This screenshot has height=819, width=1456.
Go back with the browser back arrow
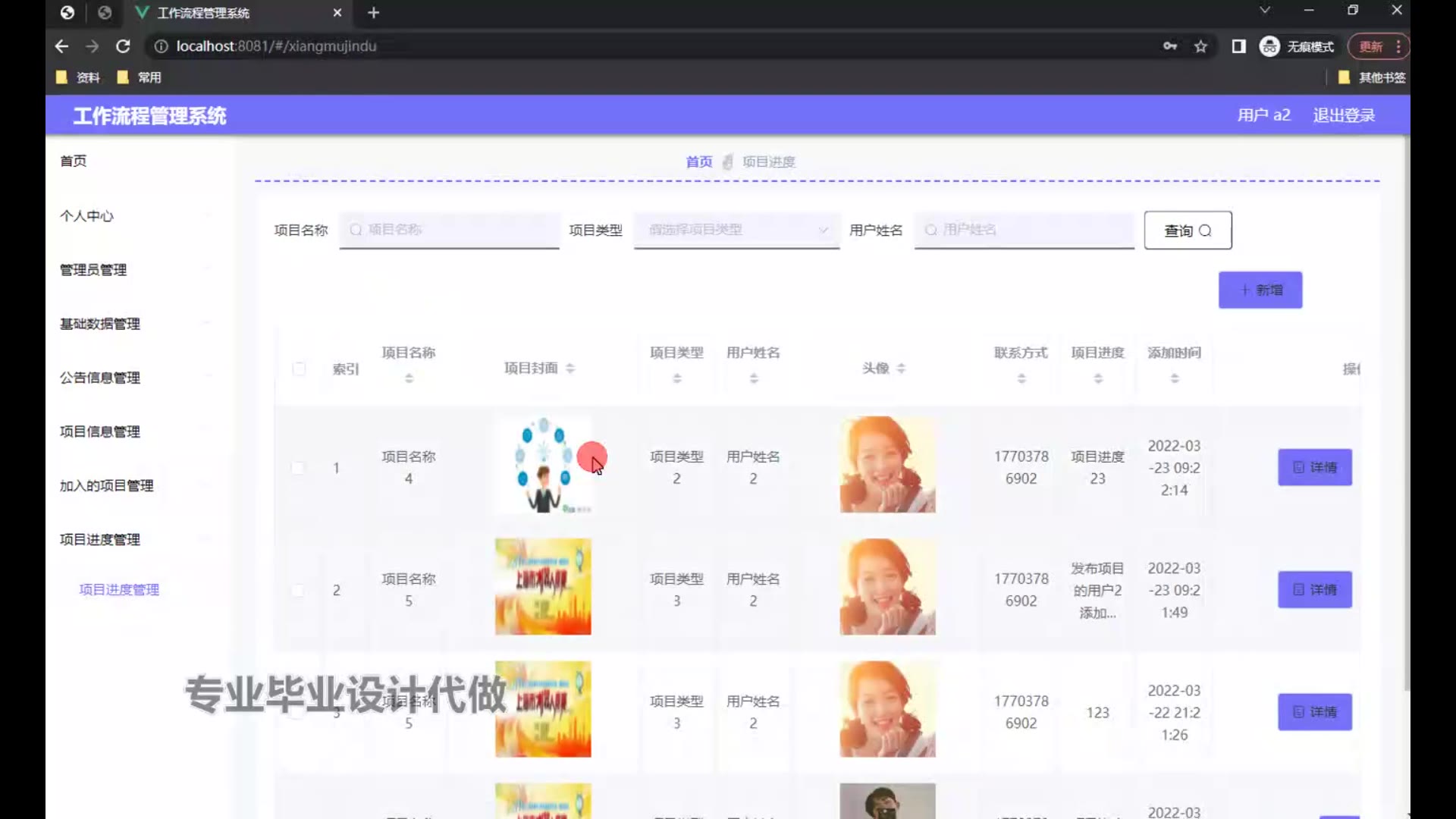click(61, 46)
